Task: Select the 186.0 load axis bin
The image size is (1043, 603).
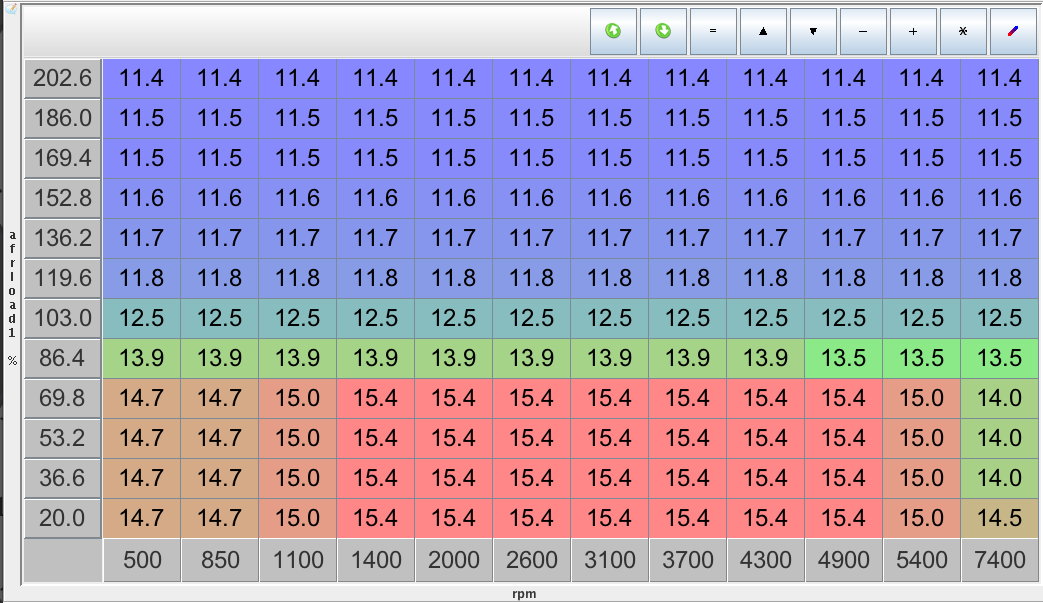Action: pyautogui.click(x=63, y=118)
